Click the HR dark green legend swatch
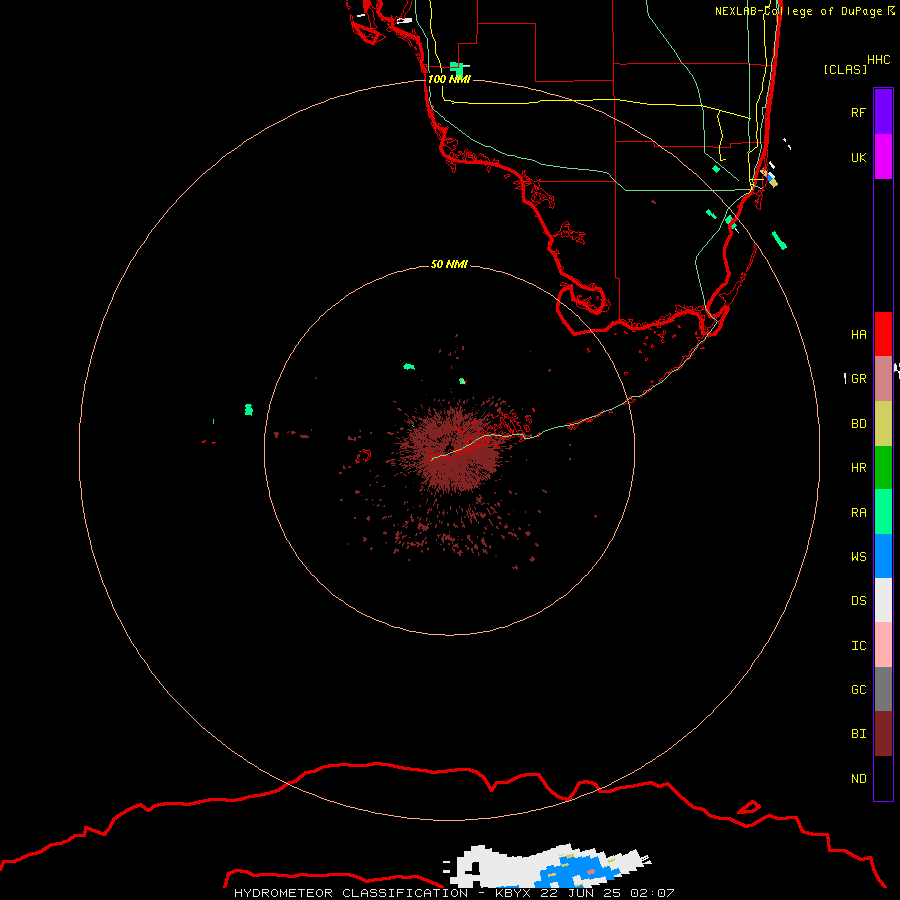 click(x=883, y=467)
